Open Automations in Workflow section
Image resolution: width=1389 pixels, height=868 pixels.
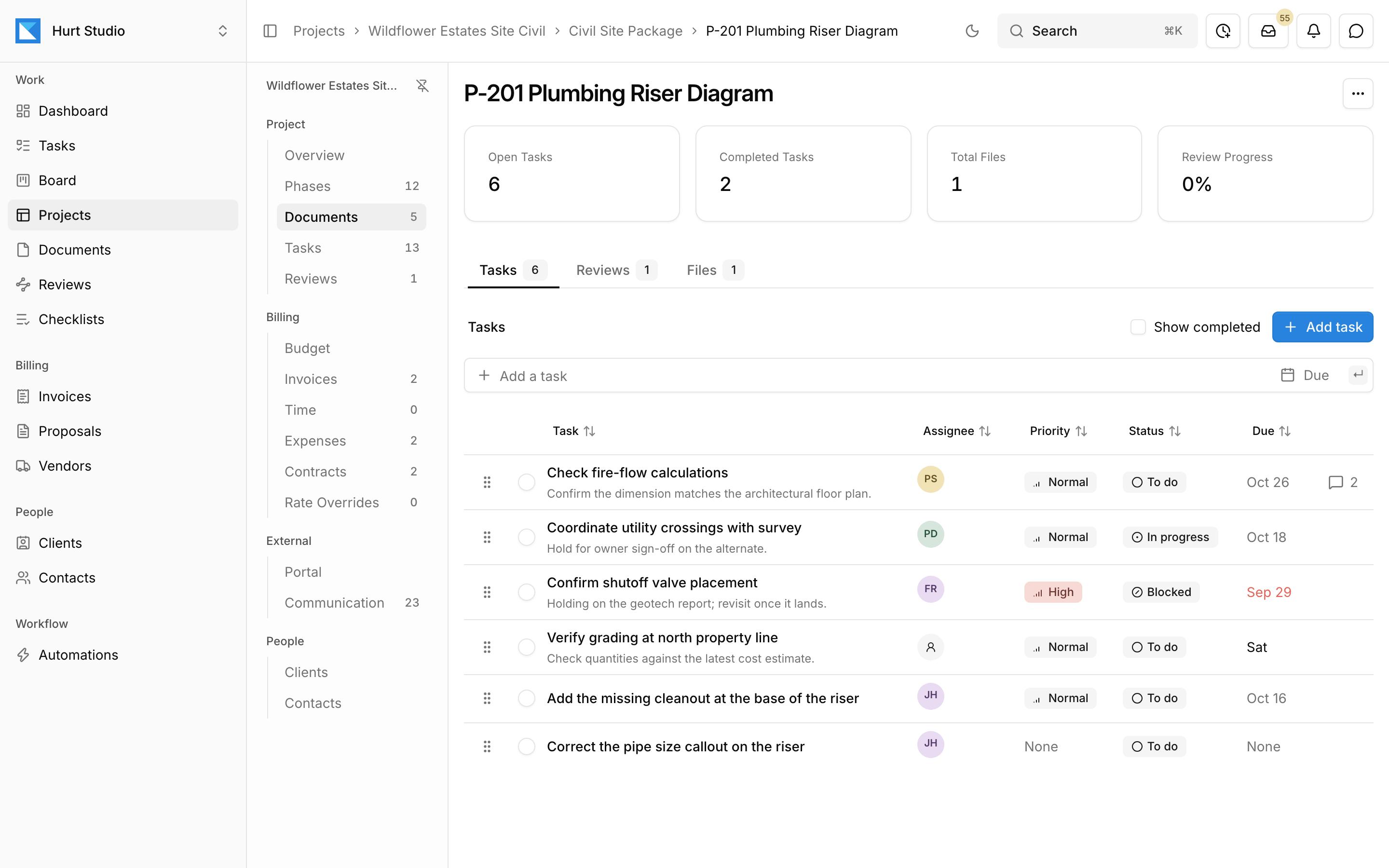[x=123, y=655]
